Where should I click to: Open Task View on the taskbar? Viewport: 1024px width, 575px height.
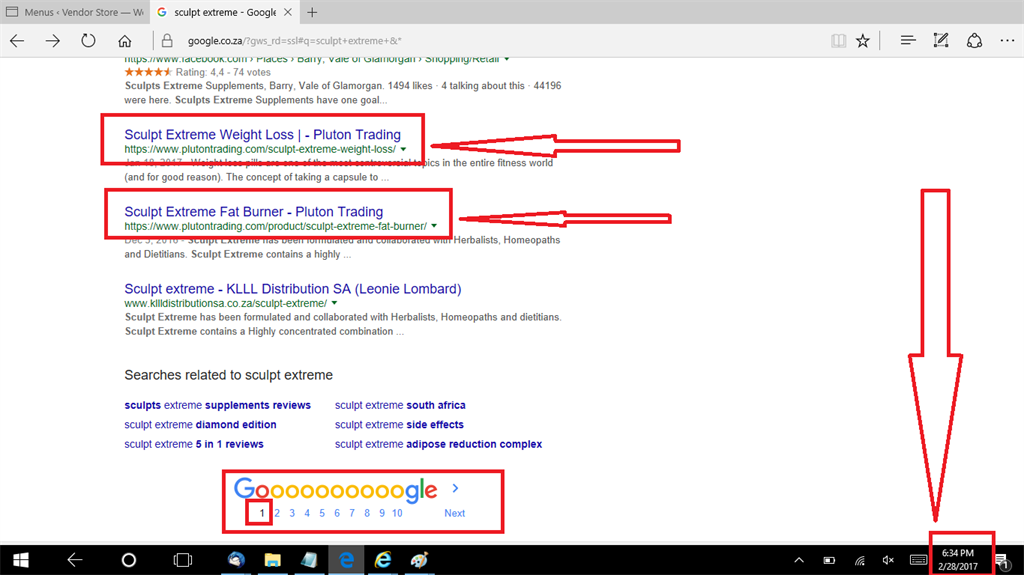pyautogui.click(x=183, y=560)
